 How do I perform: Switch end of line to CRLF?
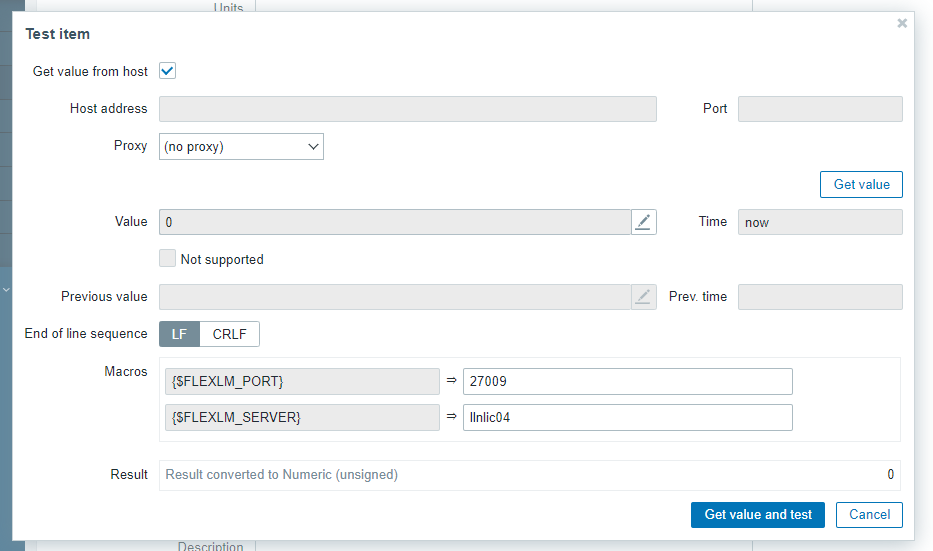[230, 334]
